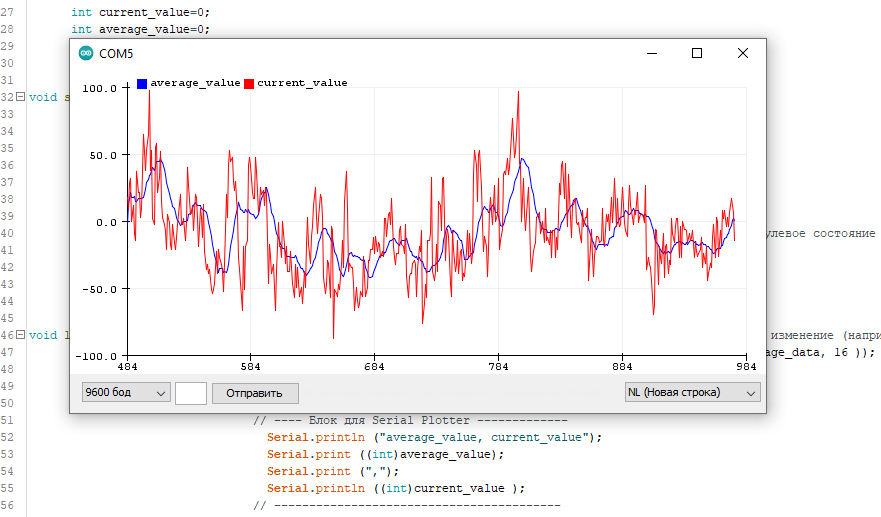
Task: Click the blue average_value legend swatch
Action: [142, 83]
